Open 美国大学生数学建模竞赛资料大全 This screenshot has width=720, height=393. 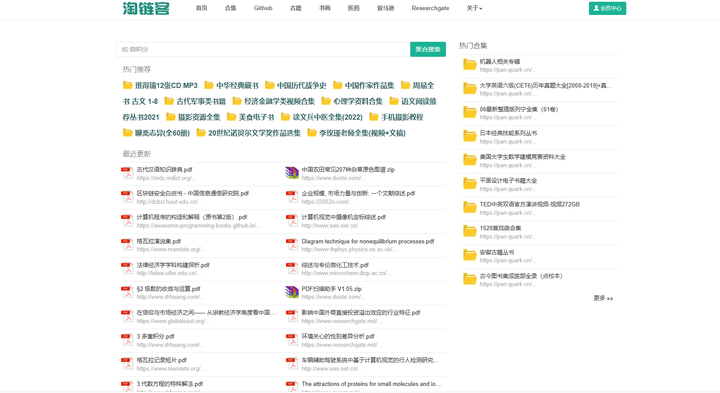click(523, 157)
